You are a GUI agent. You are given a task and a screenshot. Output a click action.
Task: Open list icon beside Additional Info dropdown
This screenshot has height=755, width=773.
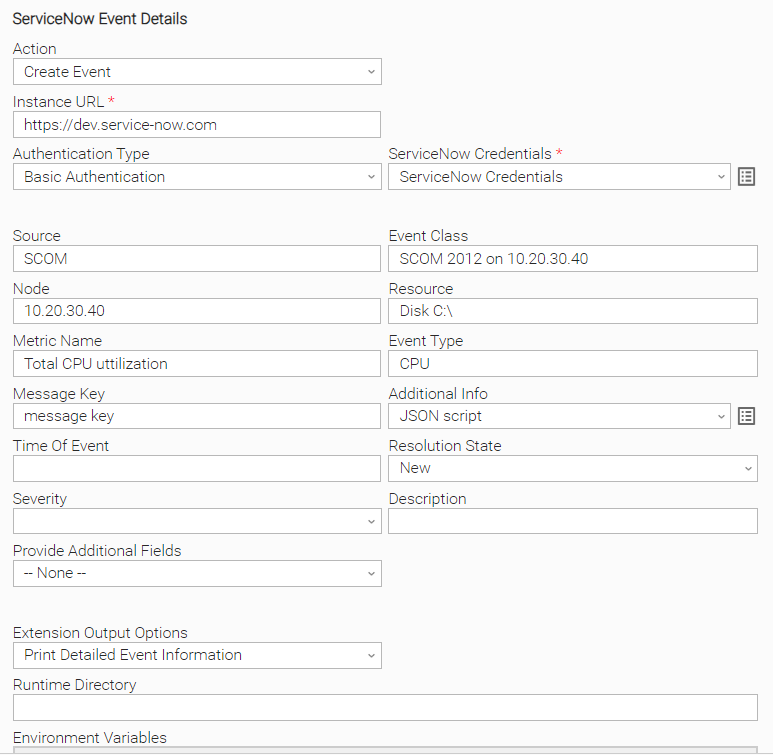pyautogui.click(x=746, y=416)
